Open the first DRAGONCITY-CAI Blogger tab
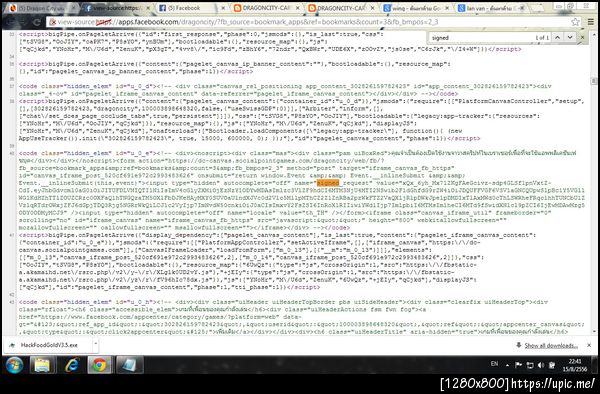Image resolution: width=600 pixels, height=394 pixels. (266, 8)
